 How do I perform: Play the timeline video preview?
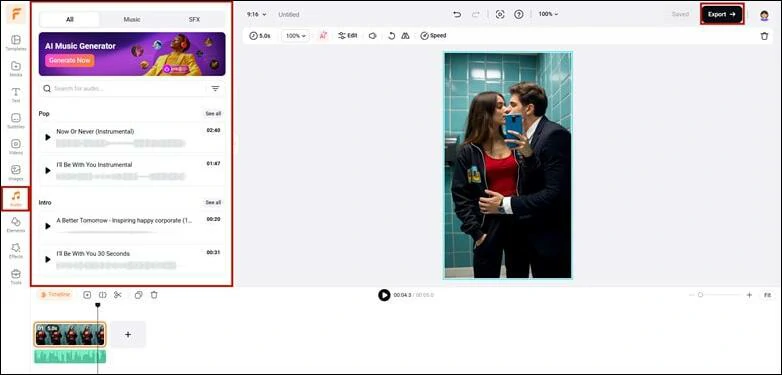pyautogui.click(x=384, y=295)
